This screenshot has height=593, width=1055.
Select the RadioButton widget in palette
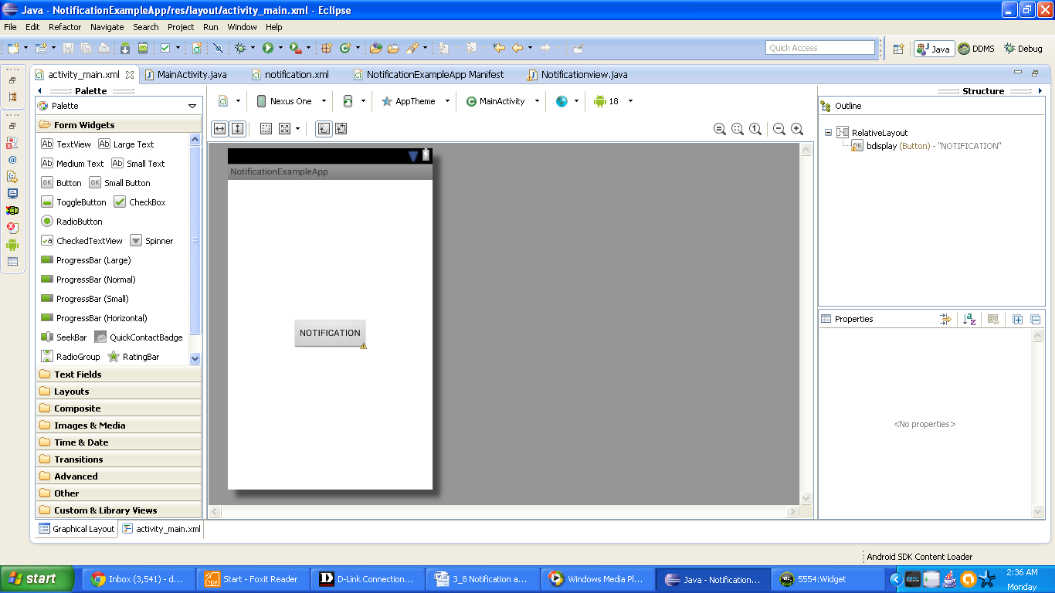pyautogui.click(x=72, y=221)
